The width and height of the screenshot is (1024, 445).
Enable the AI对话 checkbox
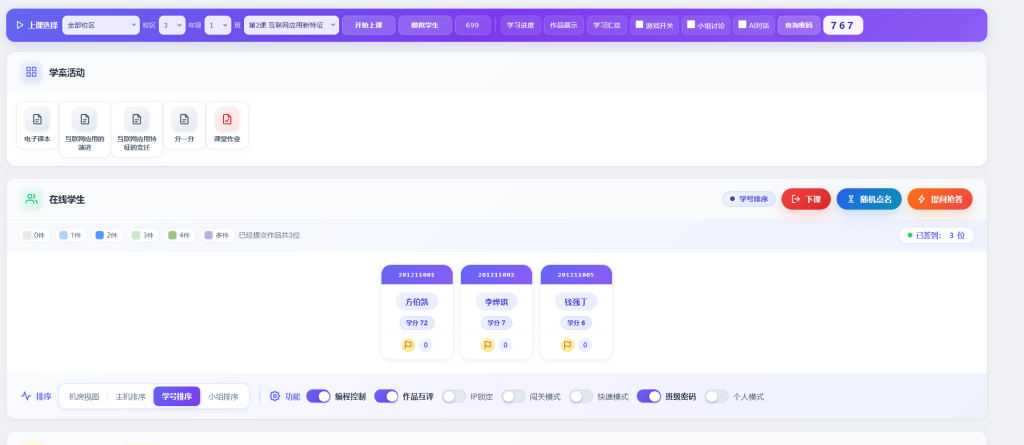(x=741, y=24)
